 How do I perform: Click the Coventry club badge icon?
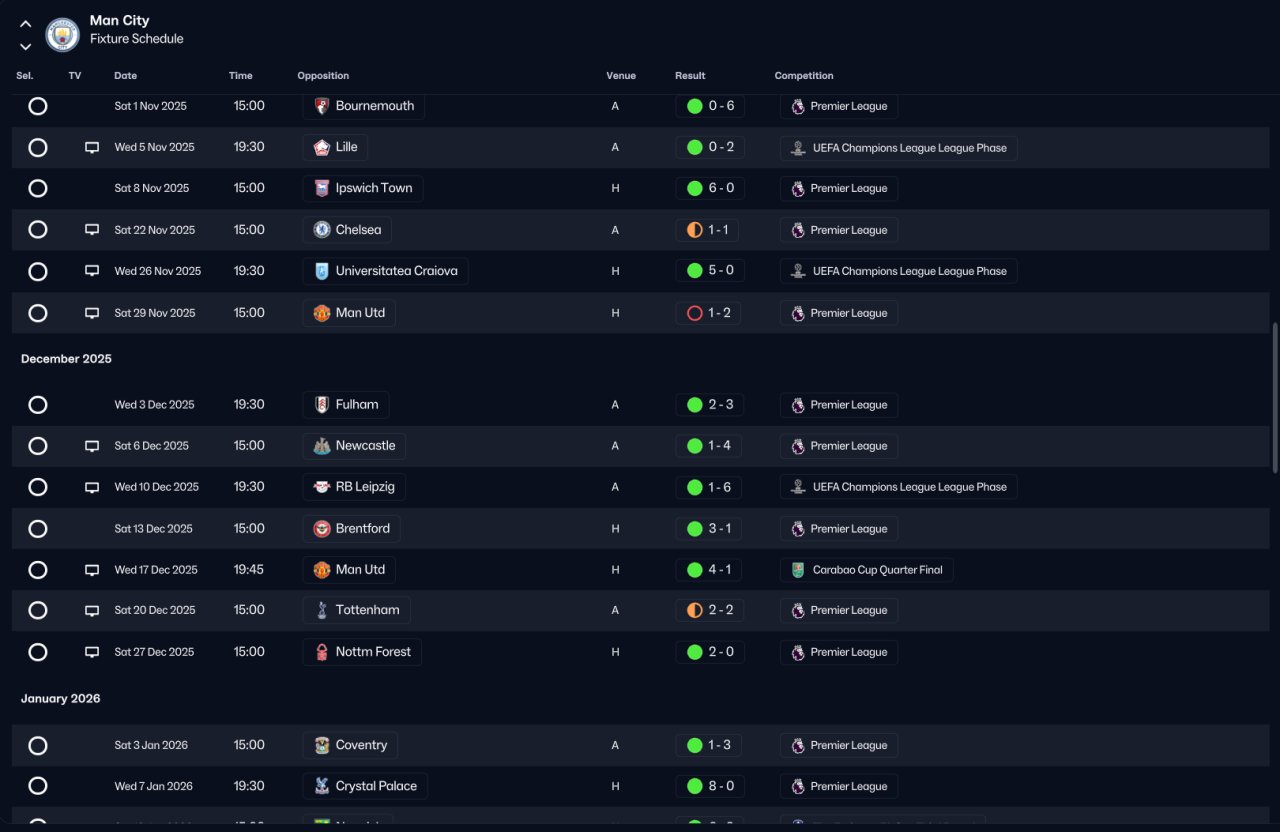[322, 745]
